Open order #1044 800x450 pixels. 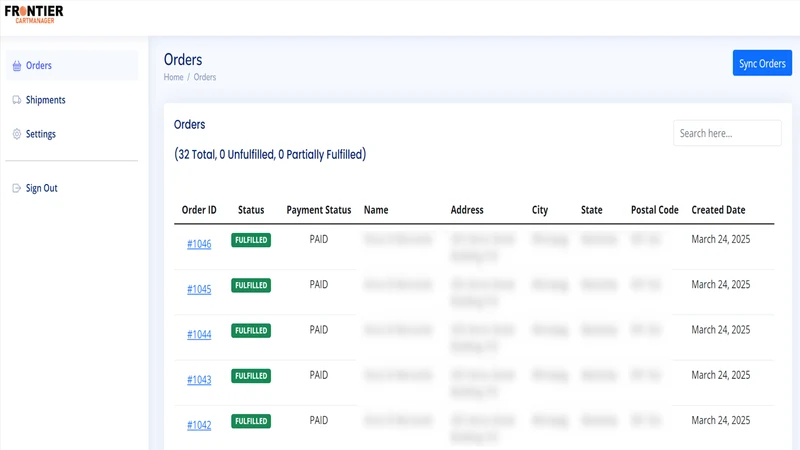[199, 335]
